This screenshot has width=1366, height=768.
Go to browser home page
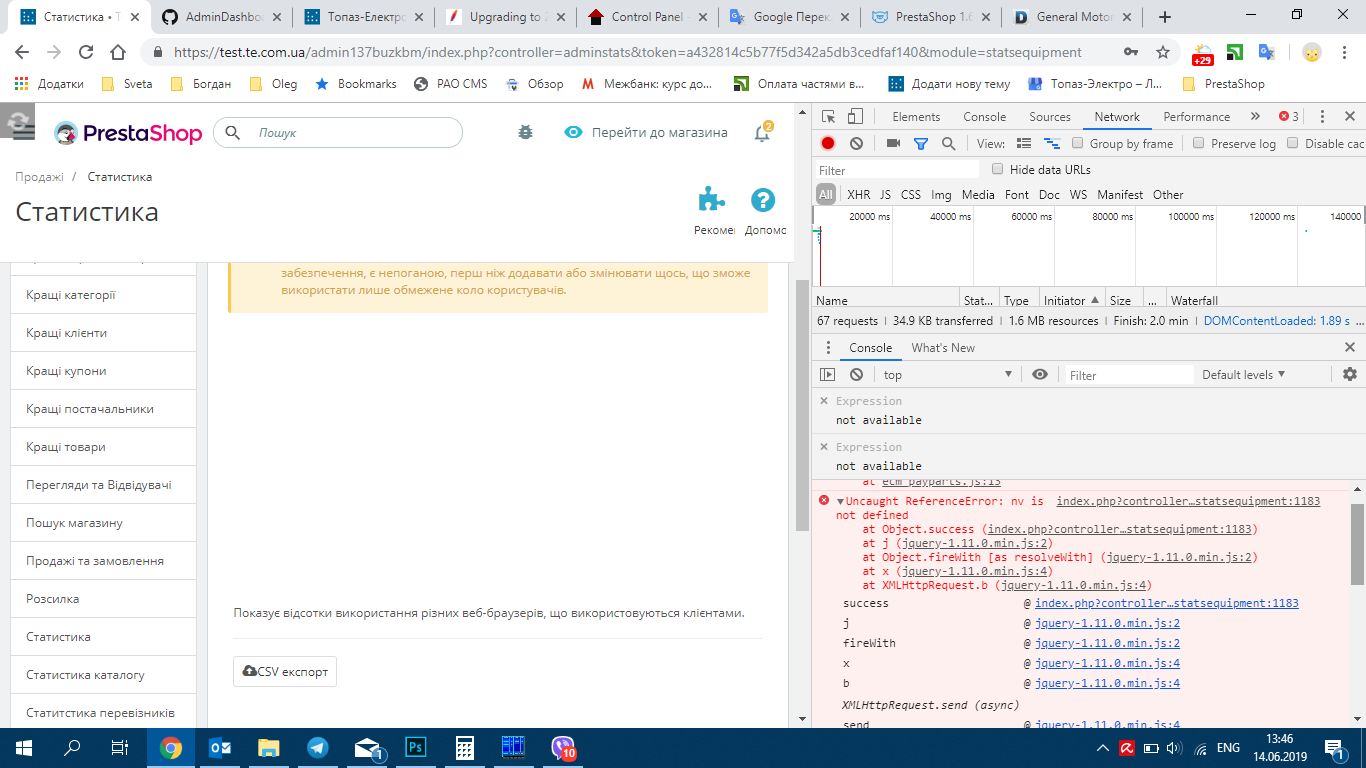(118, 52)
